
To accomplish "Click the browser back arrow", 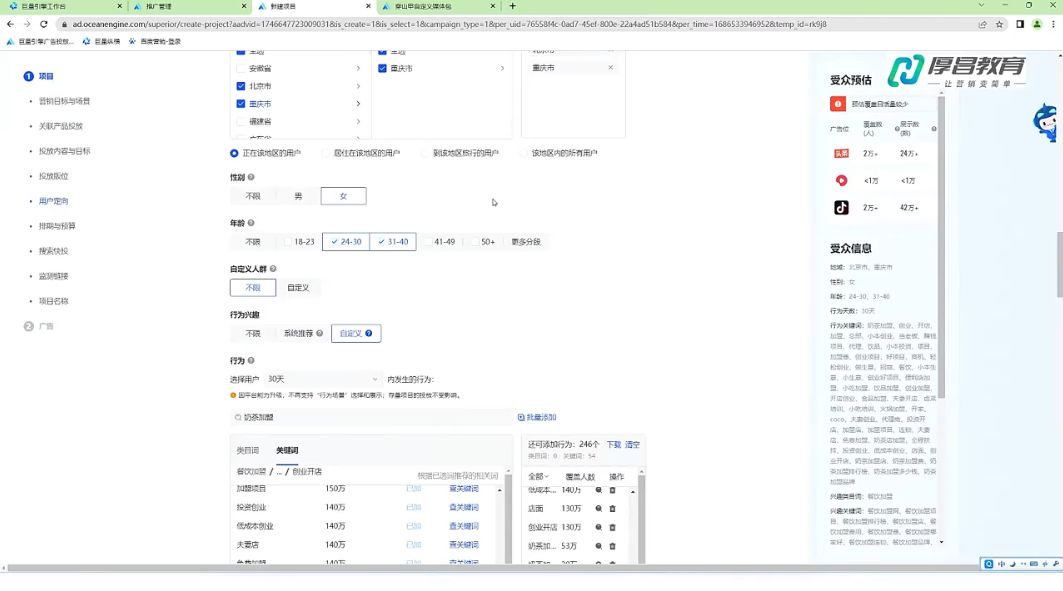I will (x=10, y=24).
